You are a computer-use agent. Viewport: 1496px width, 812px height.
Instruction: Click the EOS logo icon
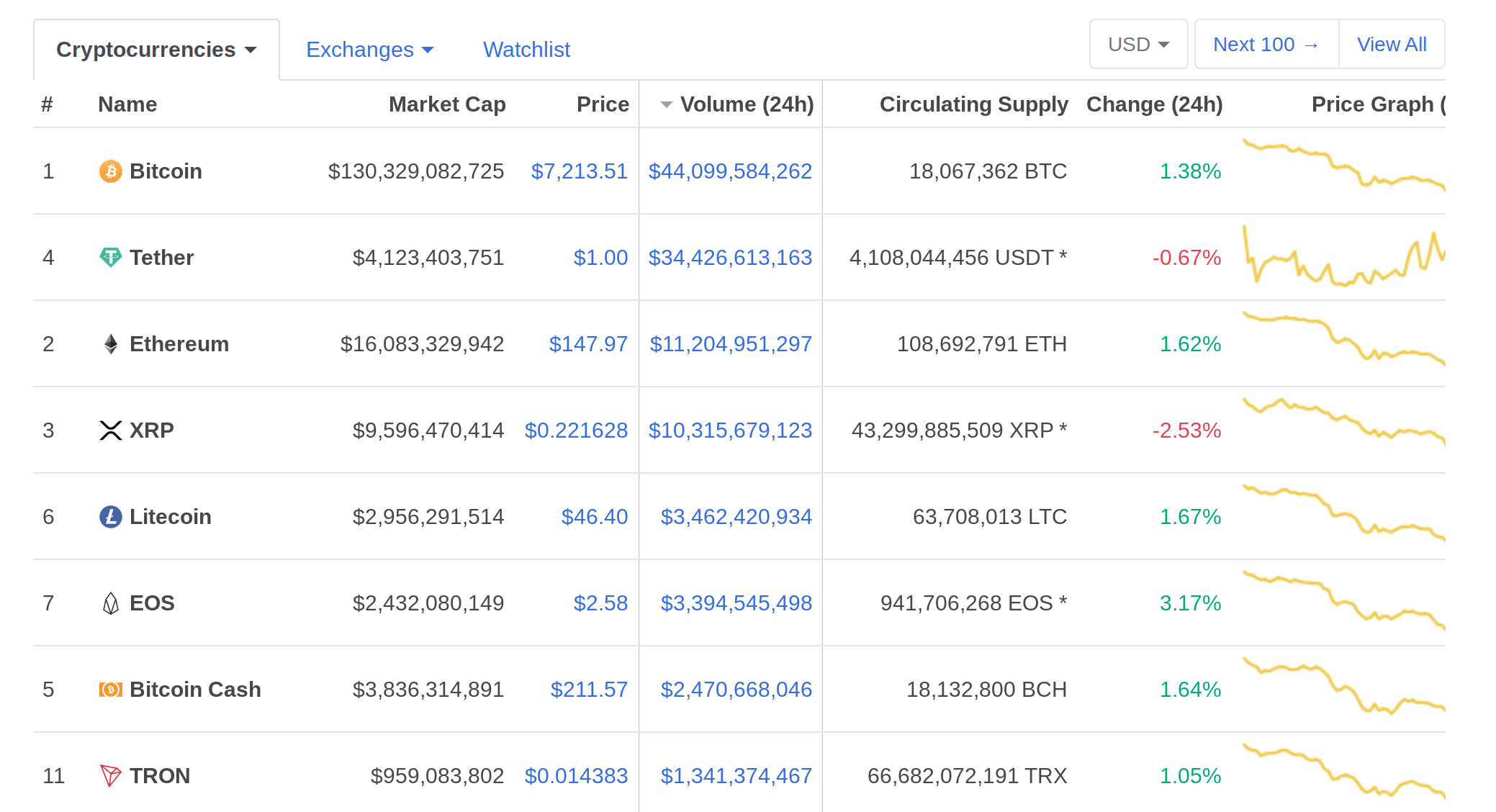[x=110, y=603]
